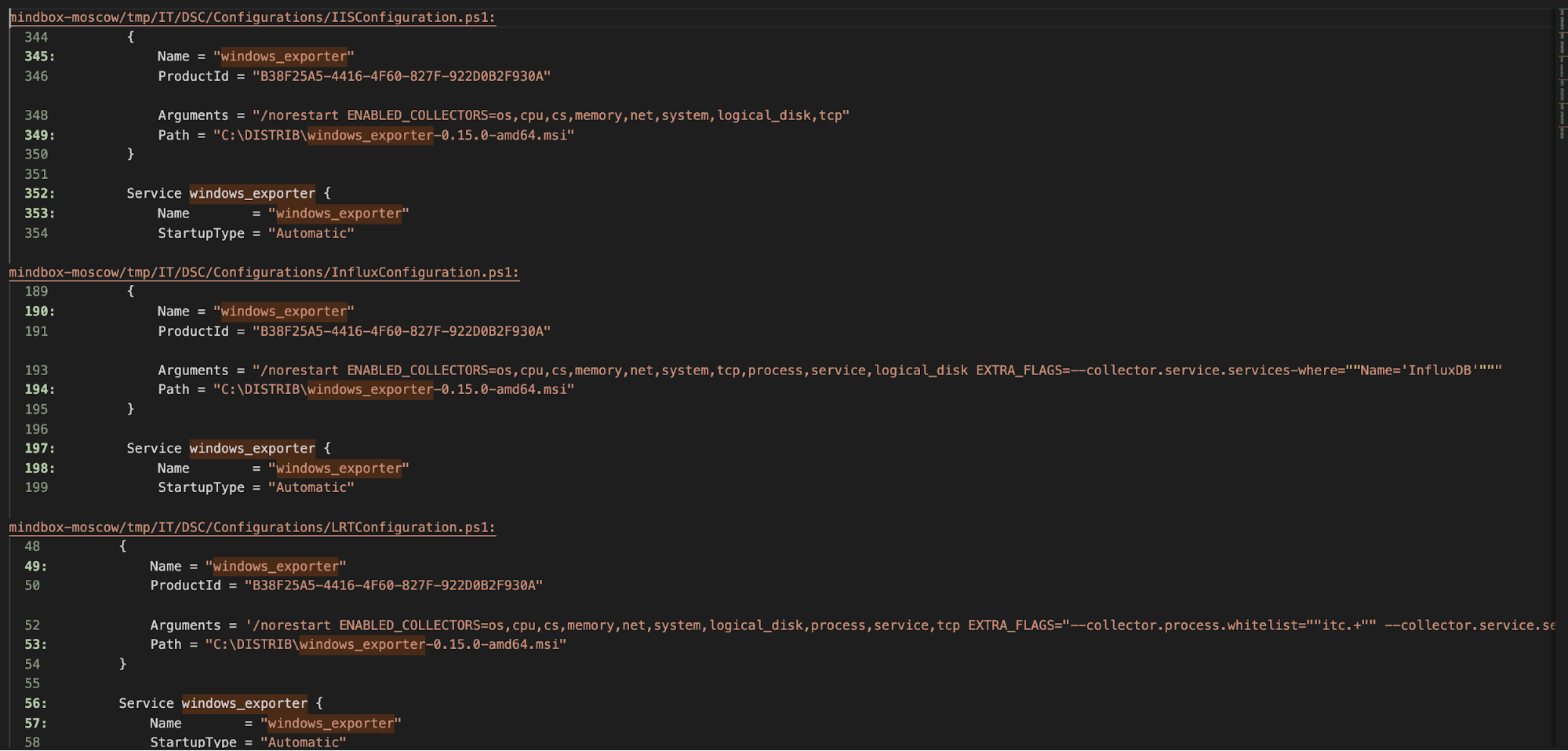Screen dimensions: 1568x751
Task: Select line number 197 in InfluxConfiguration results
Action: point(37,448)
